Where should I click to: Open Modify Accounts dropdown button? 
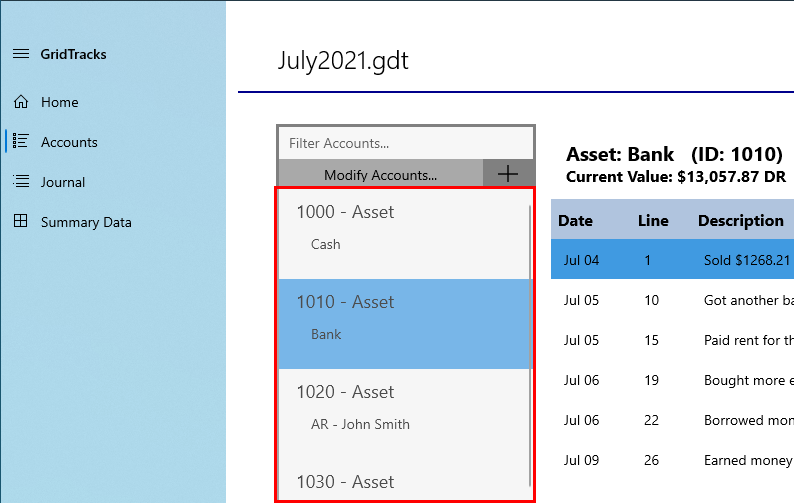tap(381, 174)
